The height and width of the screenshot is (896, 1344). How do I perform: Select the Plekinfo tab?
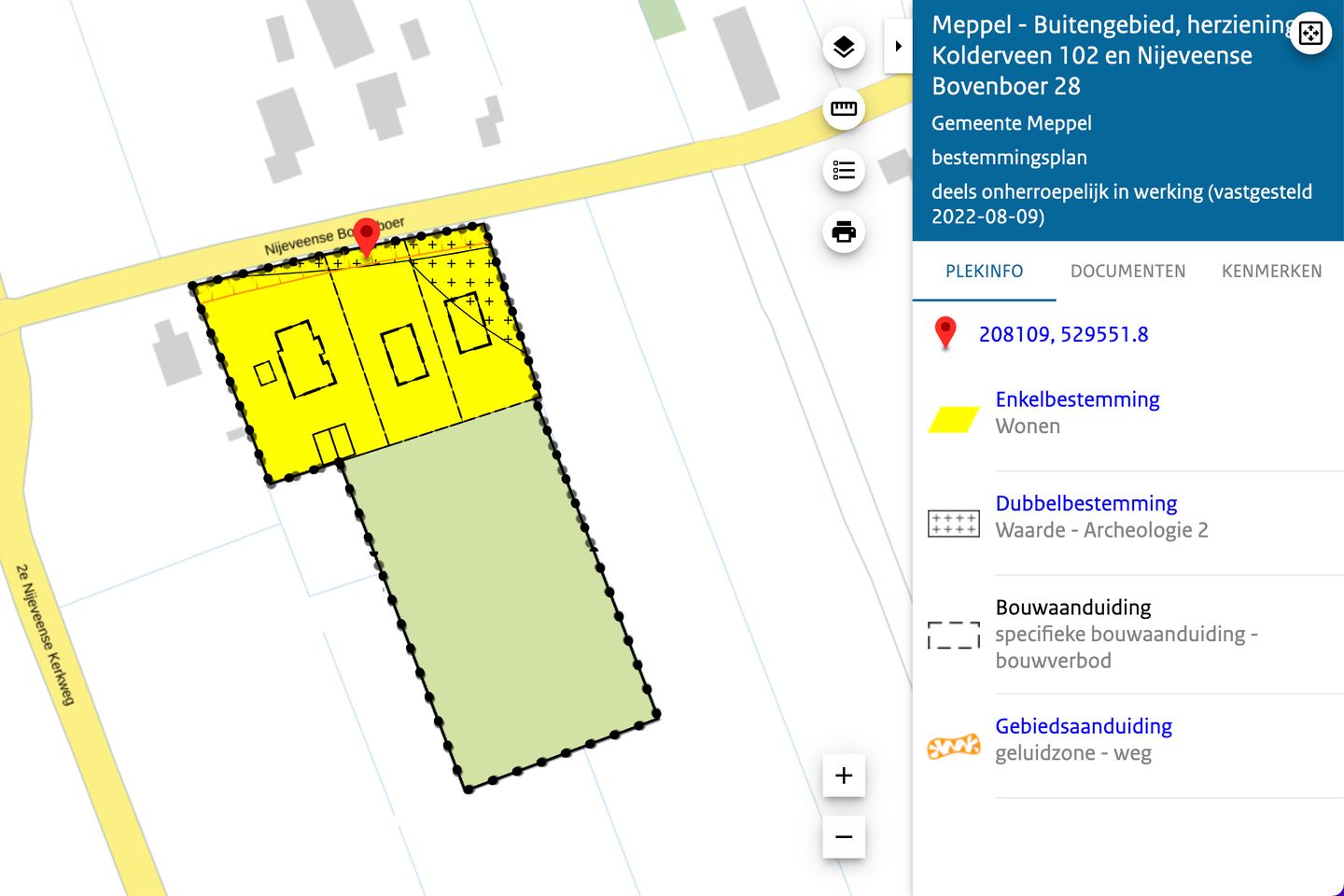984,272
